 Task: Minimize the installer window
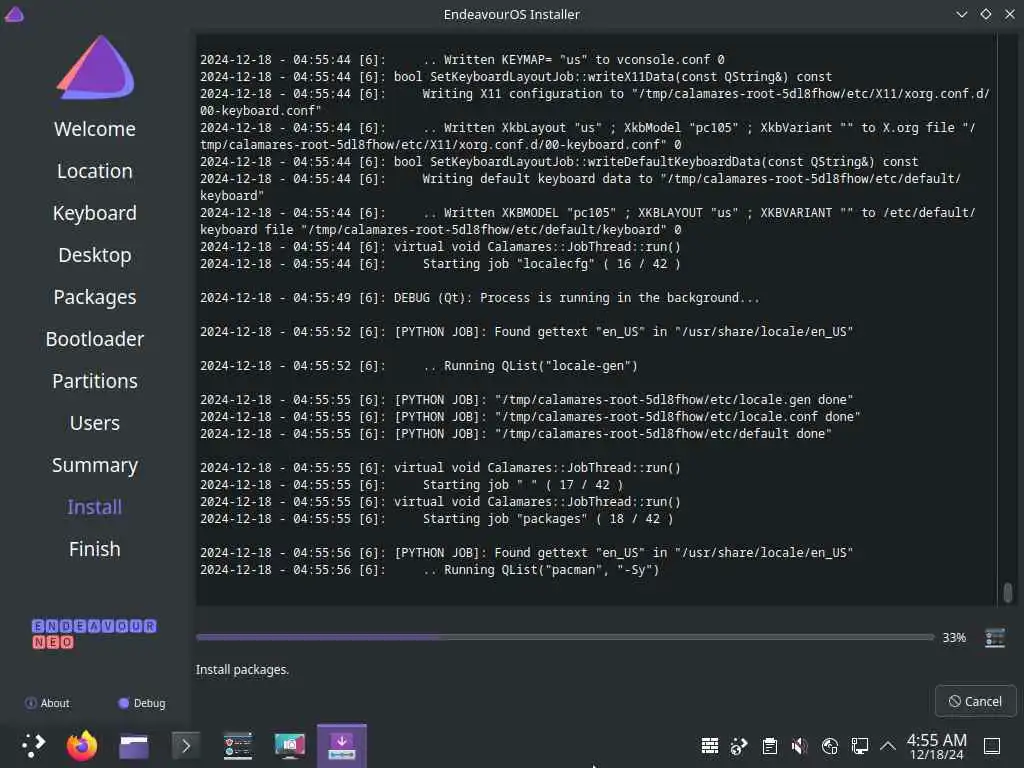coord(961,14)
